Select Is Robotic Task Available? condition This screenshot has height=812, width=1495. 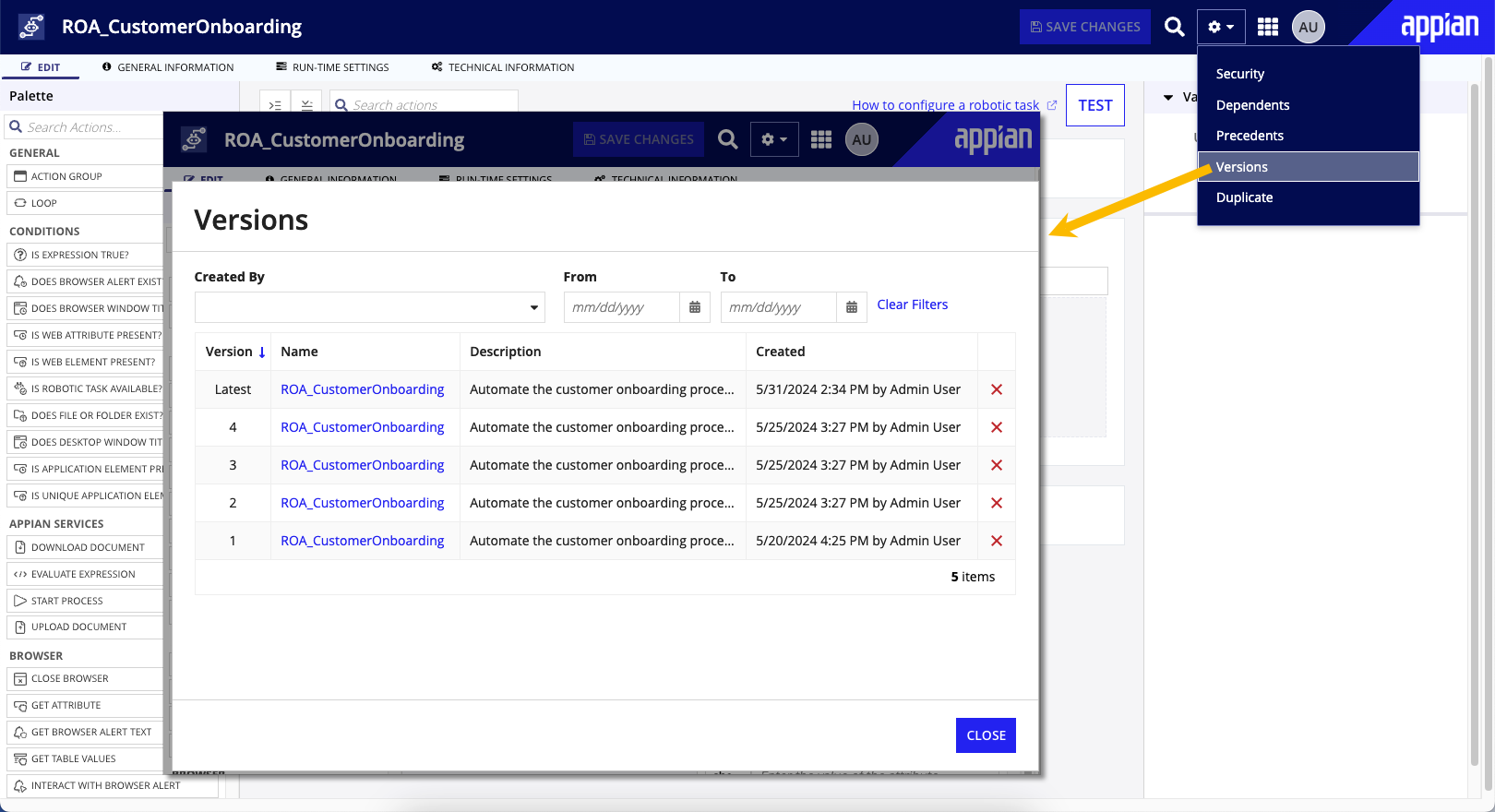point(85,388)
